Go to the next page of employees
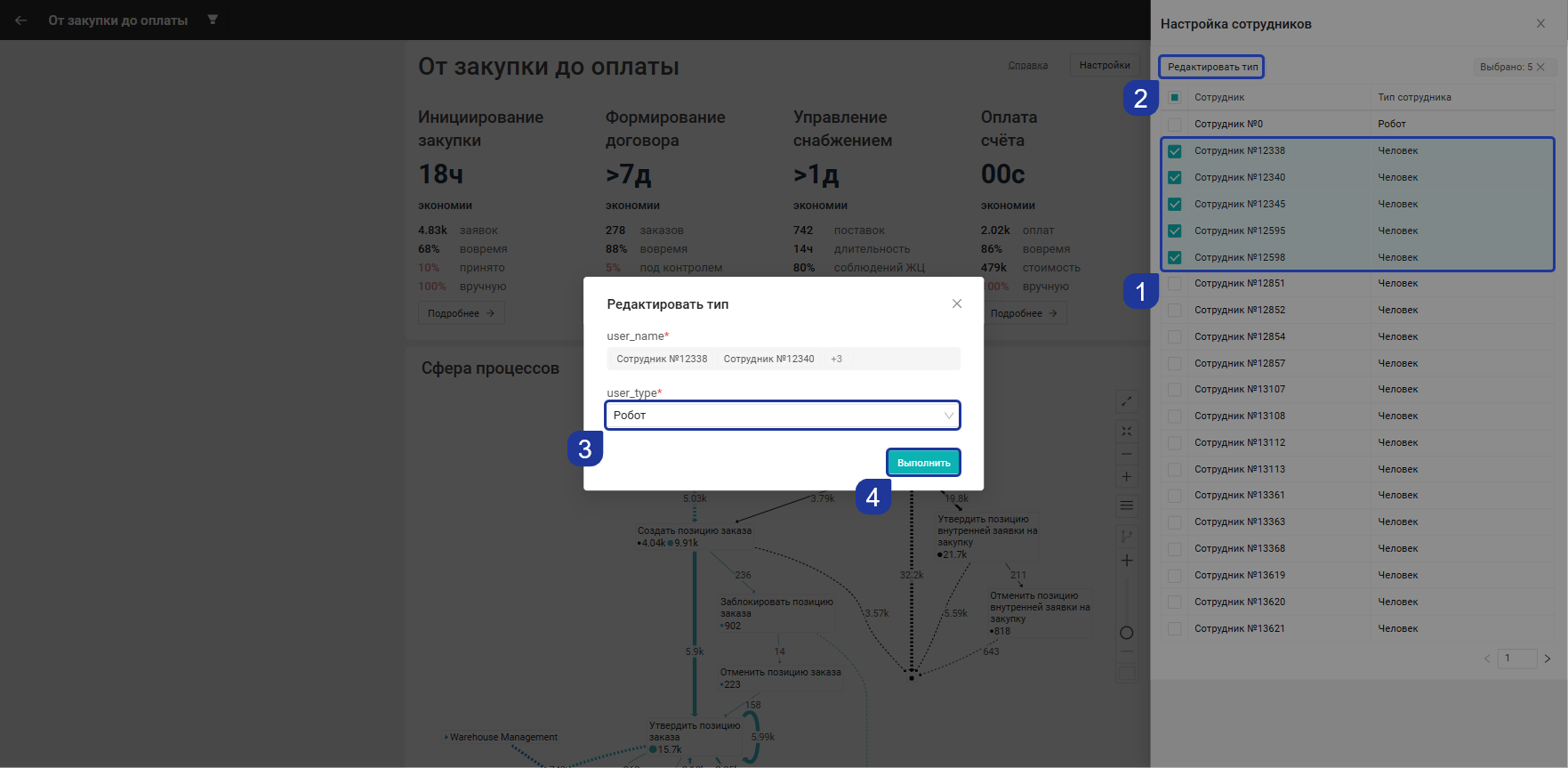Viewport: 1568px width, 768px height. 1548,659
